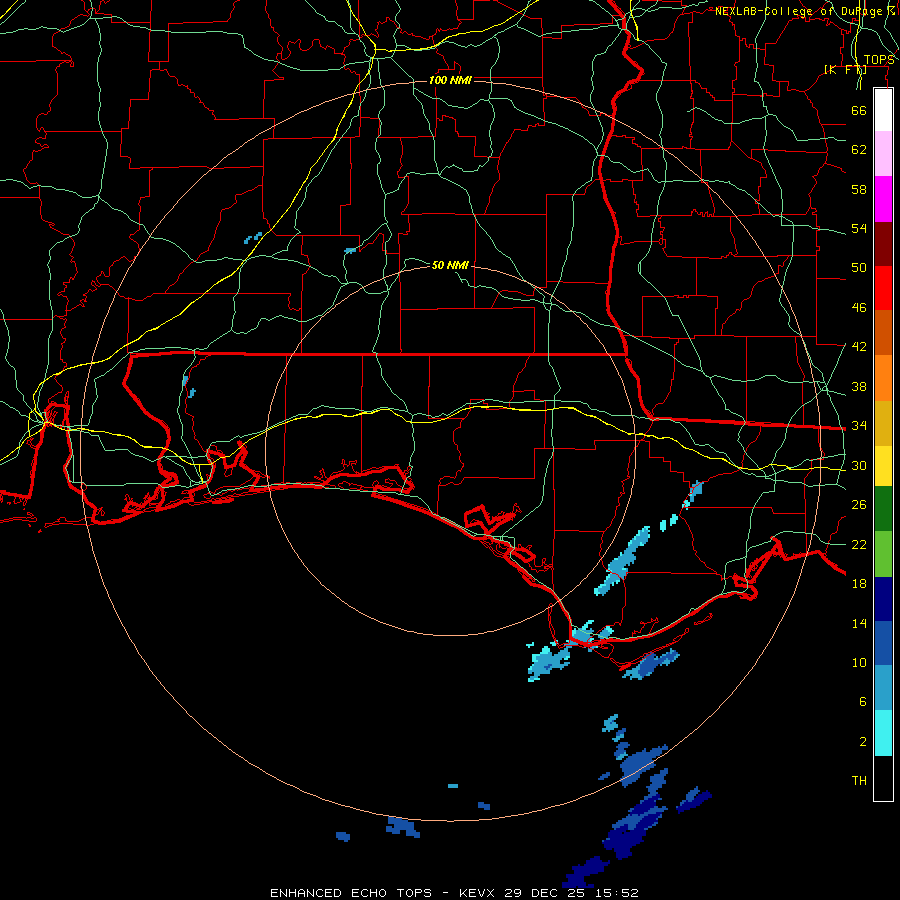Viewport: 900px width, 900px height.
Task: Click the 62 legend value
Action: (859, 149)
